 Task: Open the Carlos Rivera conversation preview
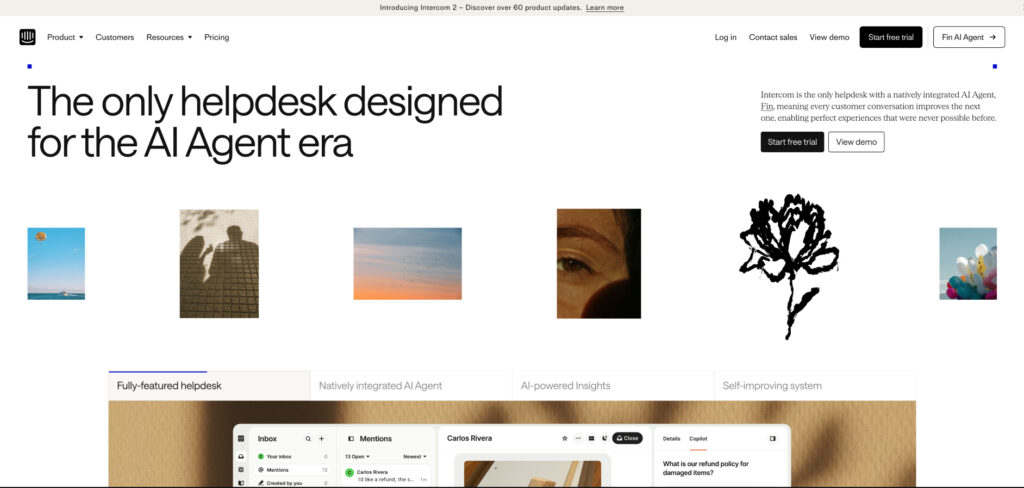click(x=386, y=476)
